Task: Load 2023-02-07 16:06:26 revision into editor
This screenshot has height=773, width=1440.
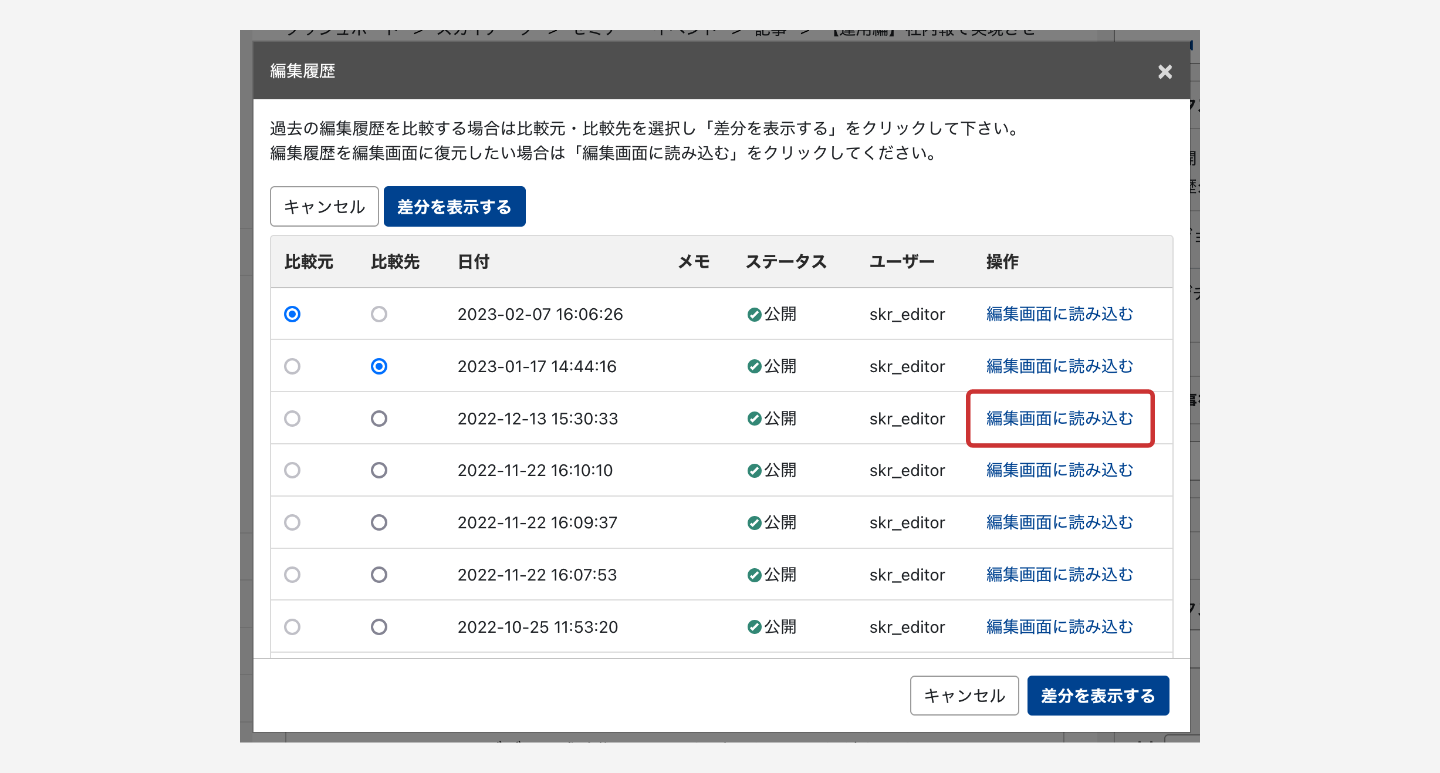Action: coord(1060,314)
